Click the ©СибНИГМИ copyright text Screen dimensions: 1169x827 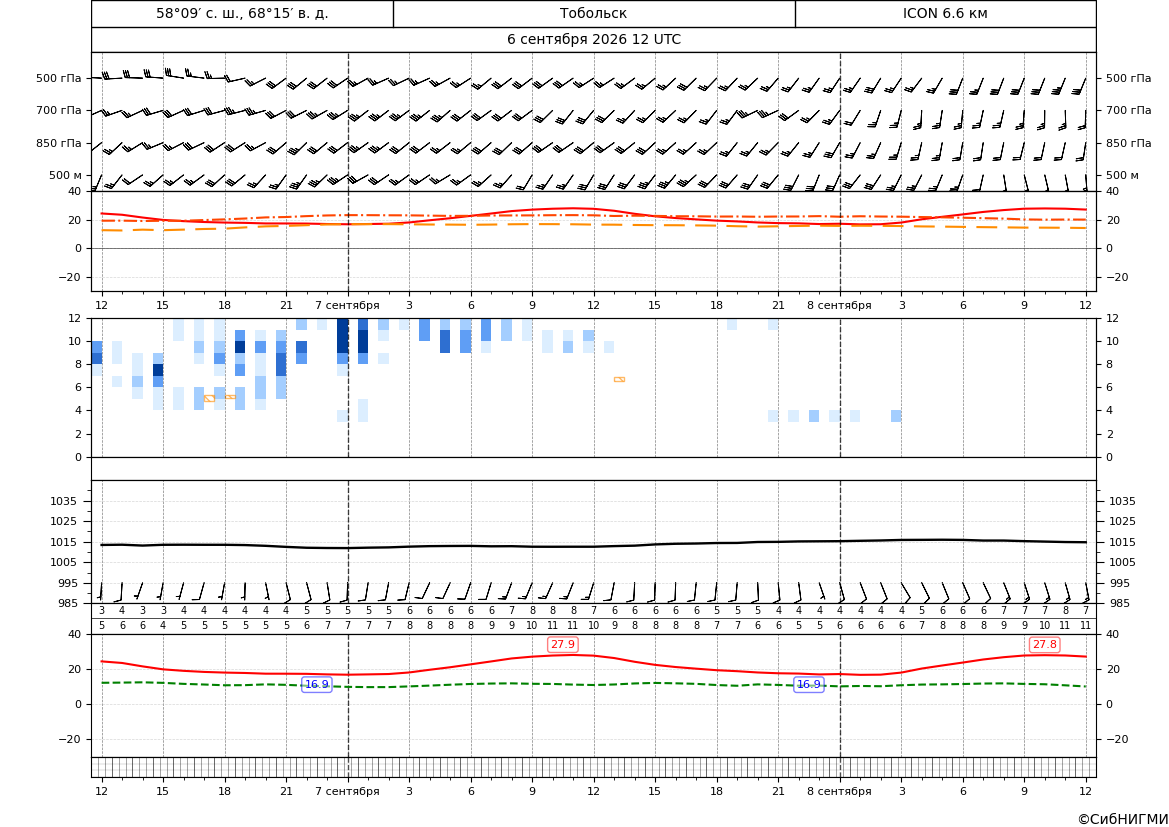coord(1123,819)
